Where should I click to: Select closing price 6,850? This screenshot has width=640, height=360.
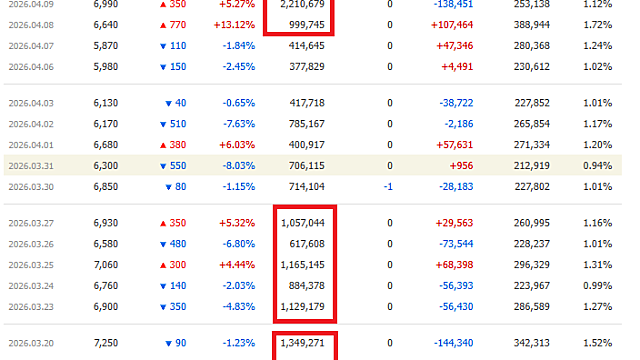tap(106, 187)
